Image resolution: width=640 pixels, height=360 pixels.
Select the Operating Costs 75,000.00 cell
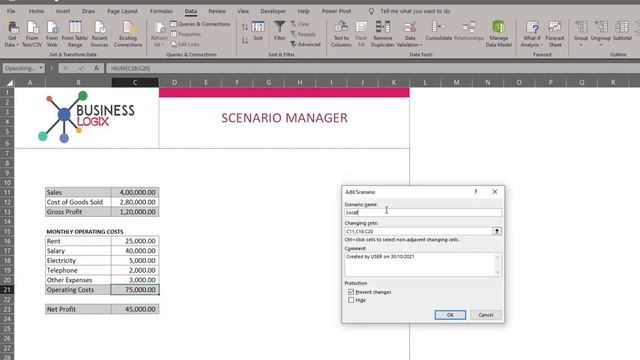coord(135,289)
